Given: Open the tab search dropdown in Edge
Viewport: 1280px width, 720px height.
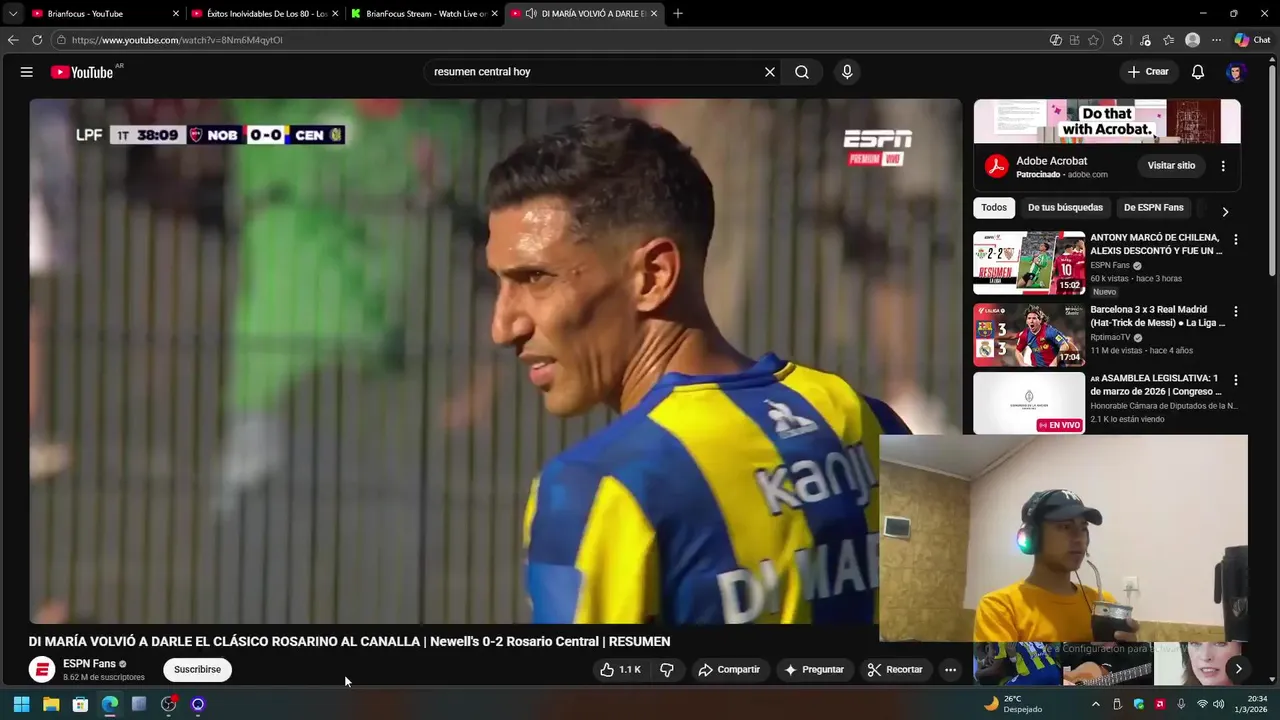Looking at the screenshot, I should point(13,14).
